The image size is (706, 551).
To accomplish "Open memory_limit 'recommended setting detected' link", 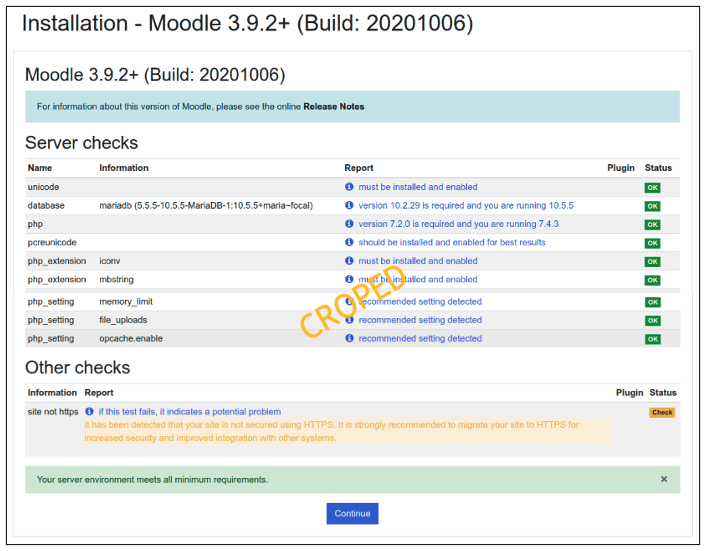I will pyautogui.click(x=420, y=302).
